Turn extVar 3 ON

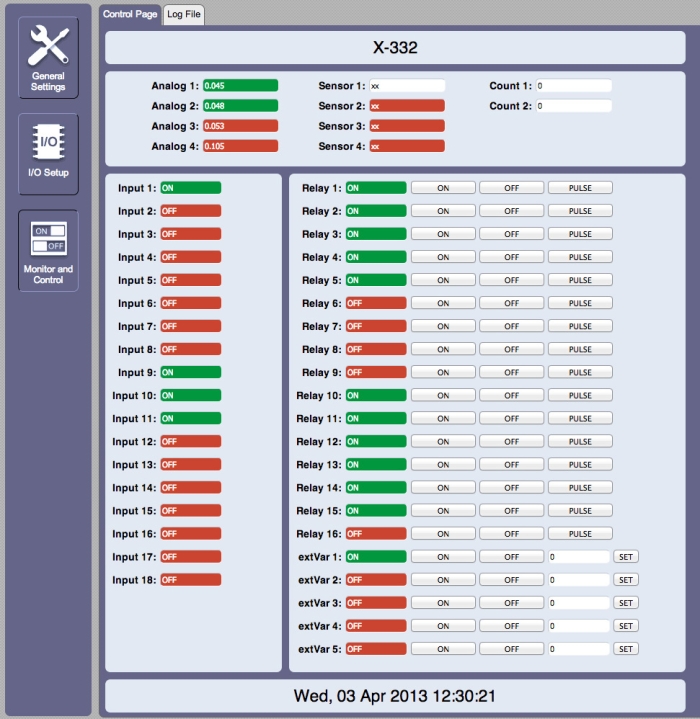click(x=443, y=603)
